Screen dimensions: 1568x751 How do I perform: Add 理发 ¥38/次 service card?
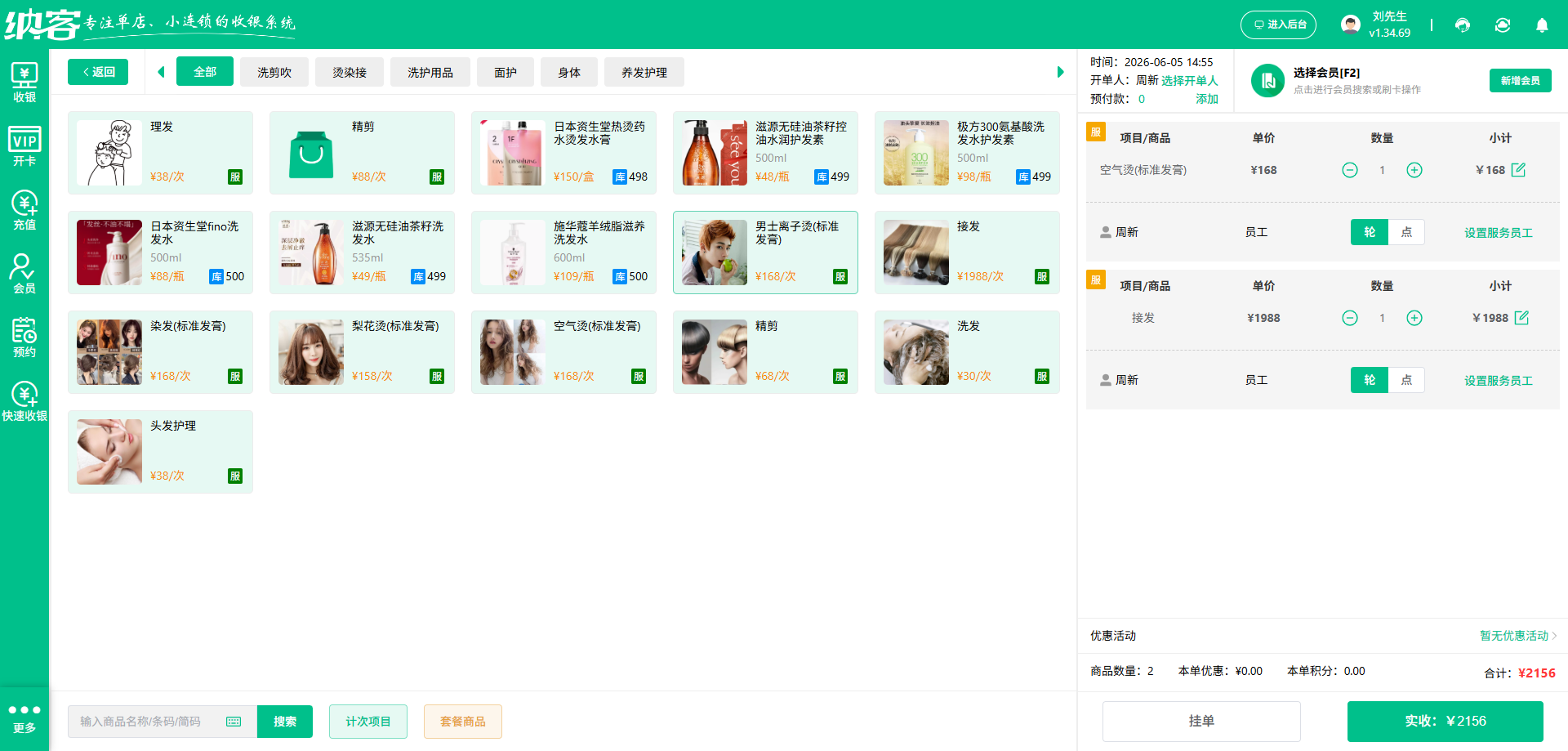click(160, 153)
